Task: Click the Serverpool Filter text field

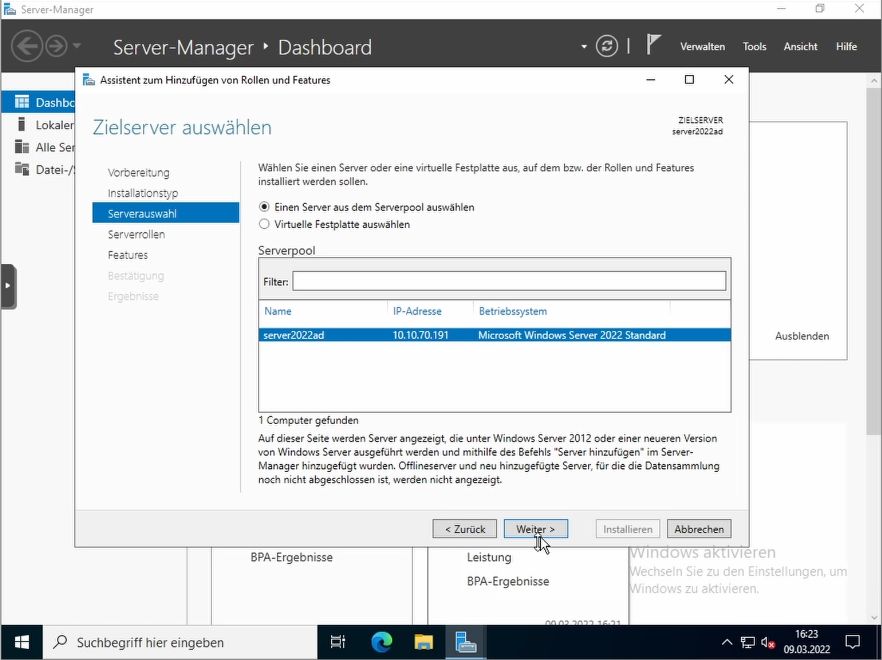Action: pyautogui.click(x=509, y=281)
